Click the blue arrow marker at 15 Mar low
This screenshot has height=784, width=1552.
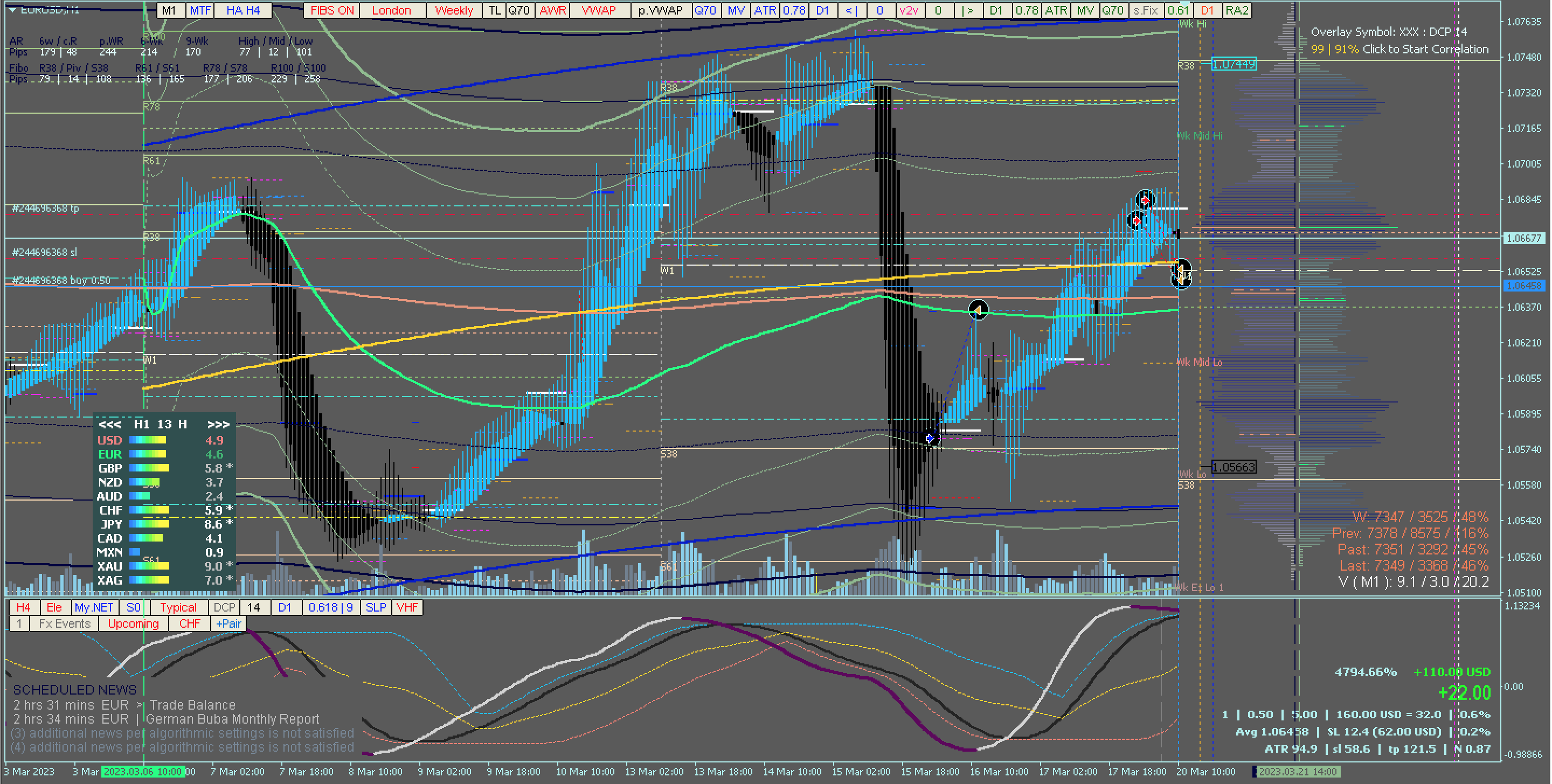click(930, 438)
